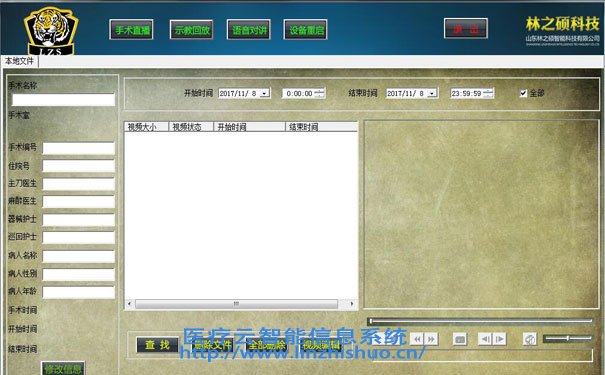
Task: Click the 修改信息 modify info button
Action: point(63,369)
